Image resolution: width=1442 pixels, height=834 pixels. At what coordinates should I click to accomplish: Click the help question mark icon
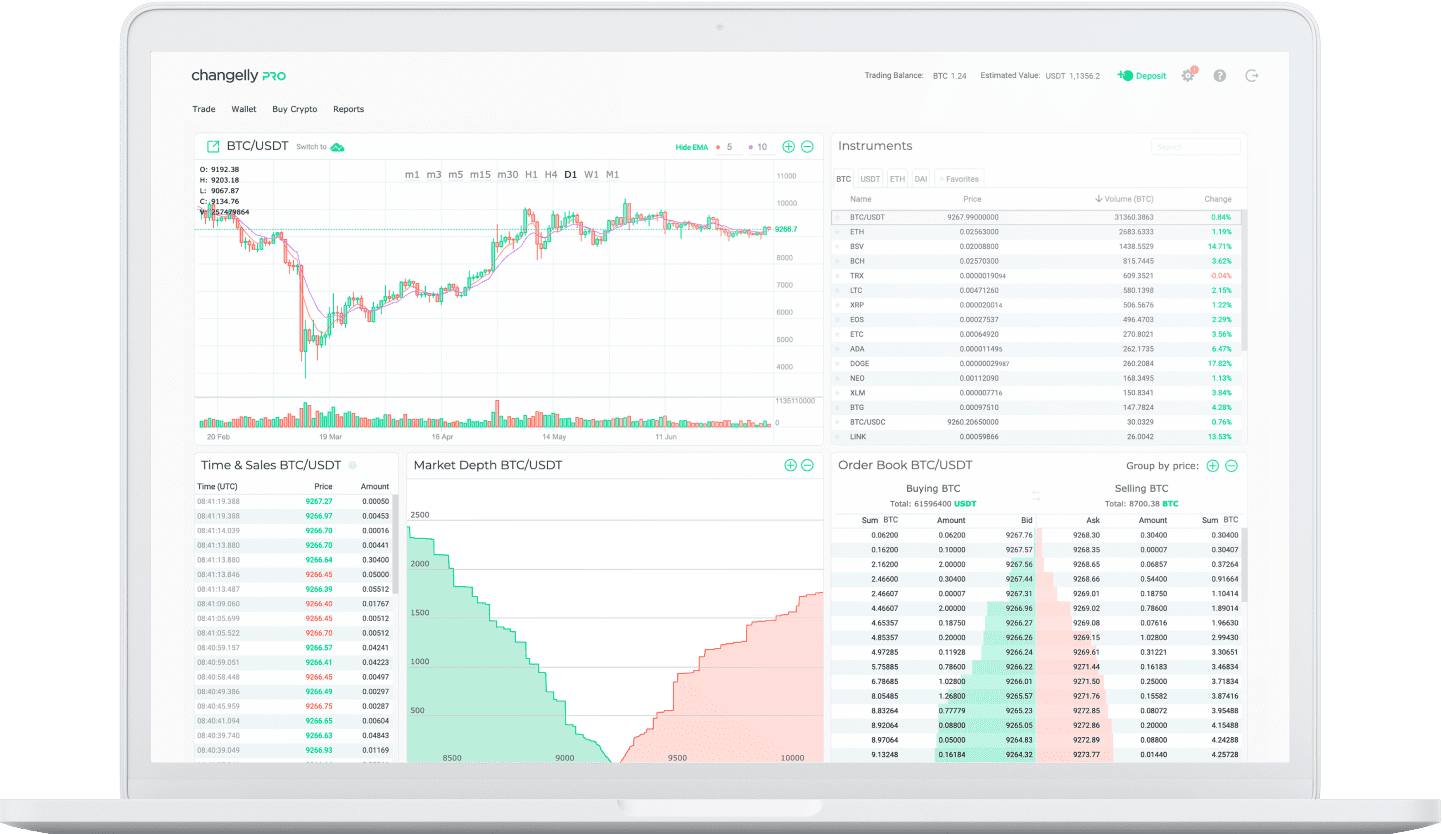[x=1220, y=75]
